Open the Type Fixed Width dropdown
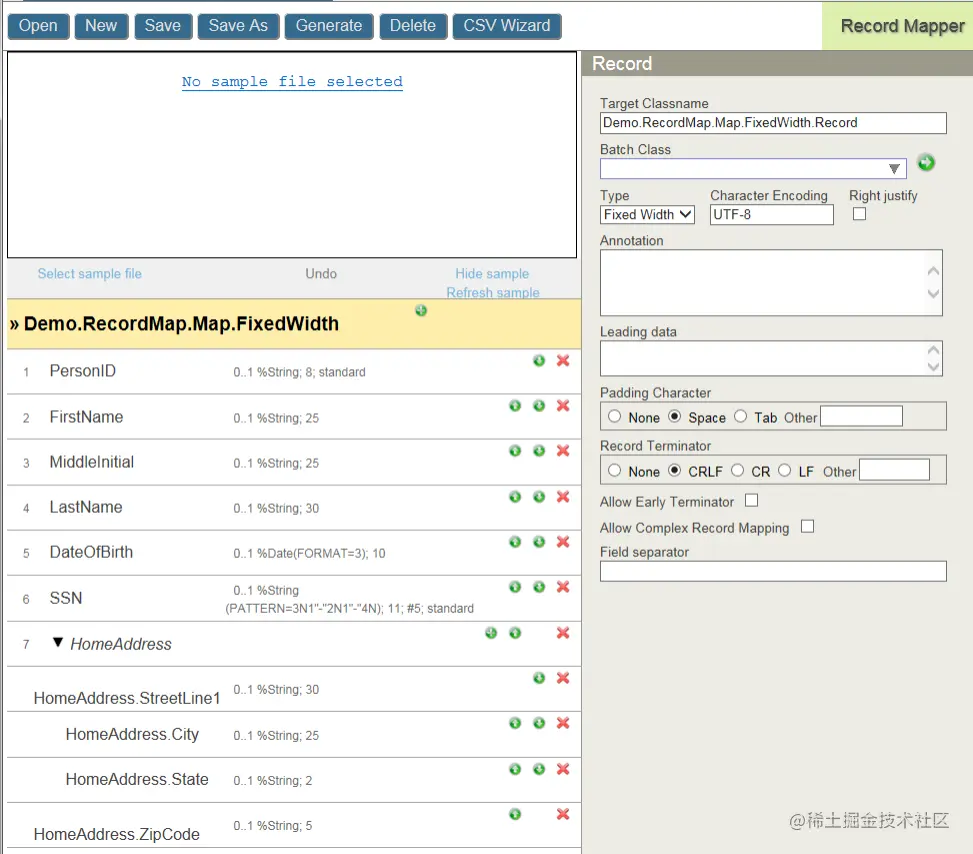Viewport: 973px width, 854px height. [647, 215]
